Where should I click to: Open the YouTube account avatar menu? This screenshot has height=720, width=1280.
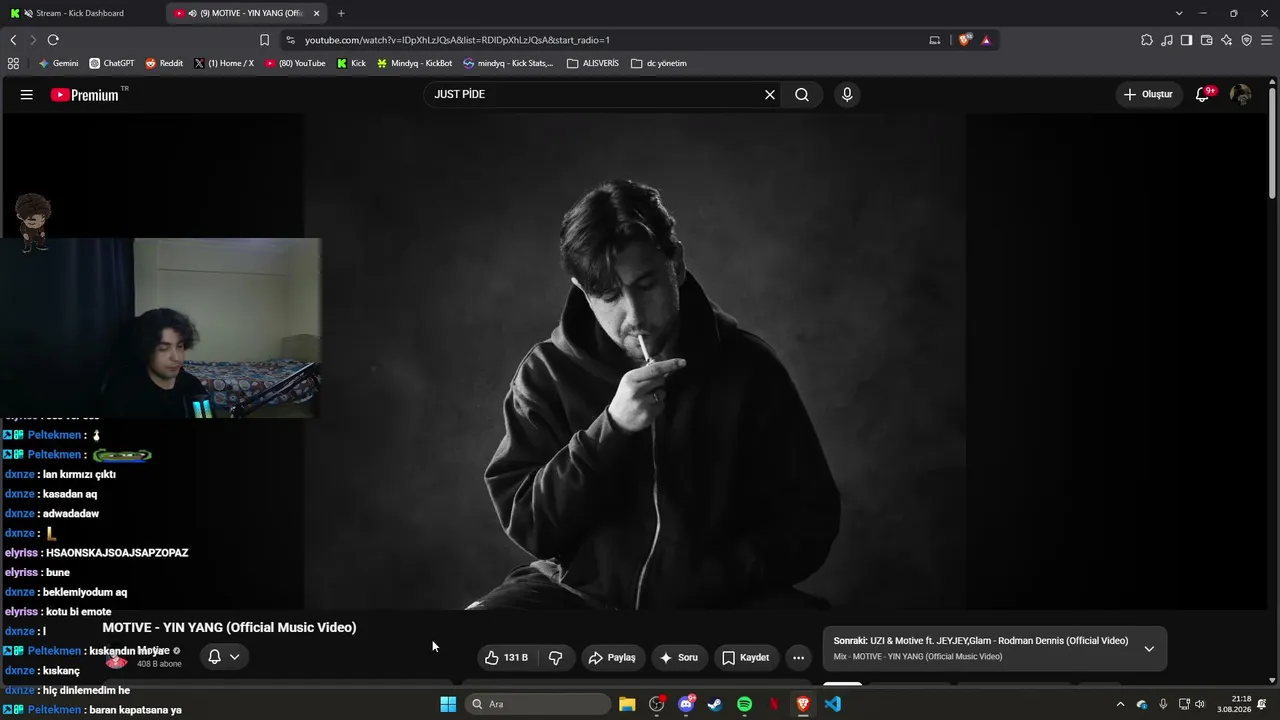(1241, 95)
